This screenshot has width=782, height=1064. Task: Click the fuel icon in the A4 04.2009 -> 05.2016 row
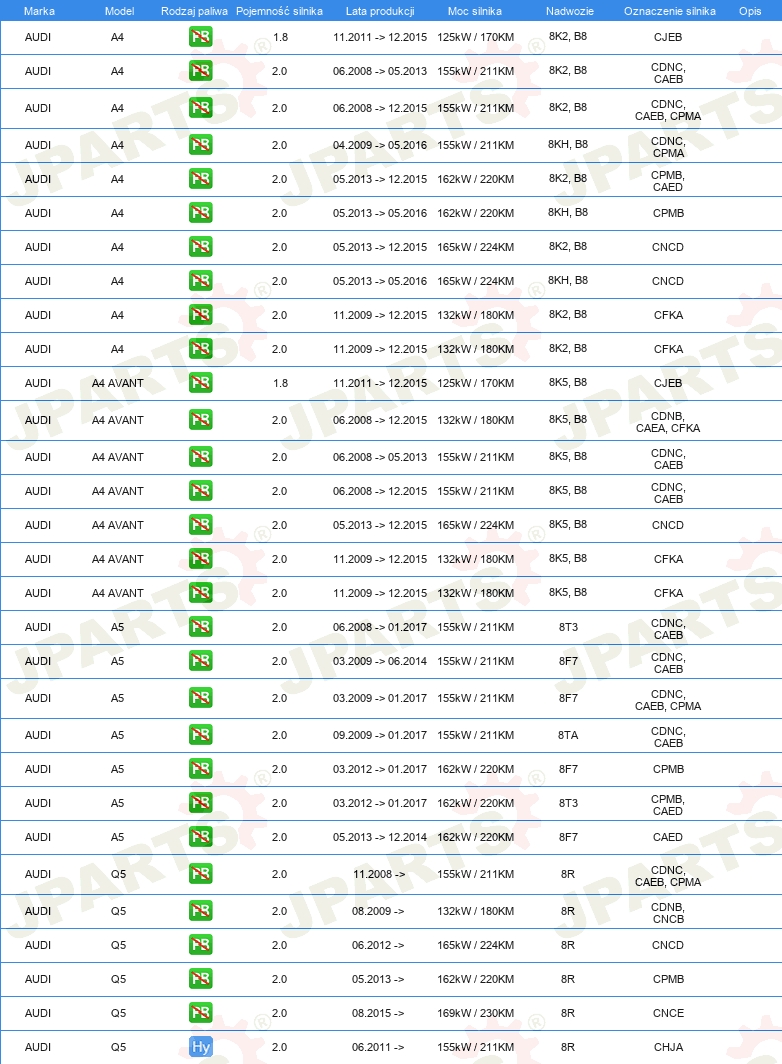point(200,145)
